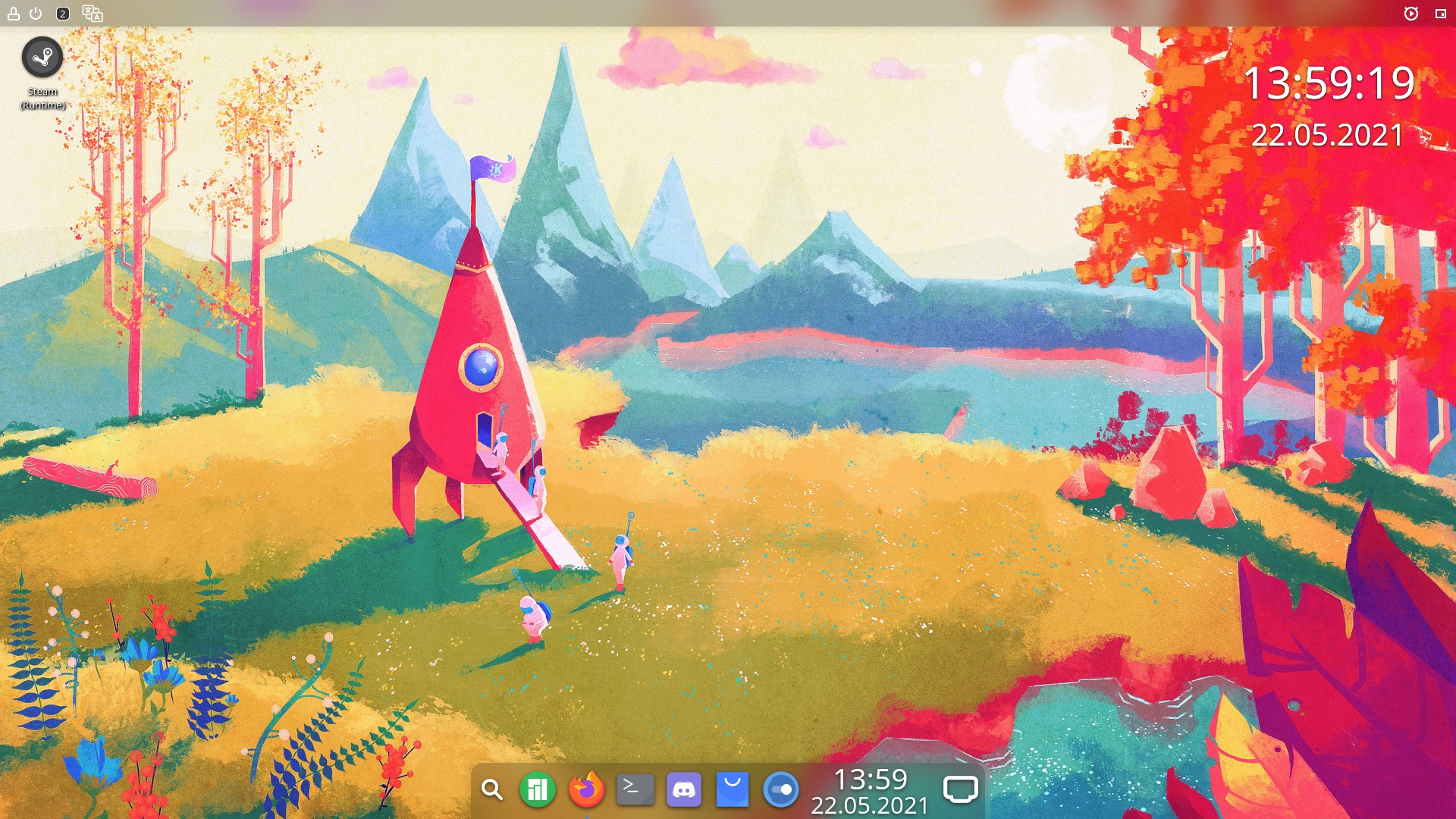This screenshot has height=819, width=1456.
Task: Open System Settings toggle icon in the dock
Action: pyautogui.click(x=780, y=790)
